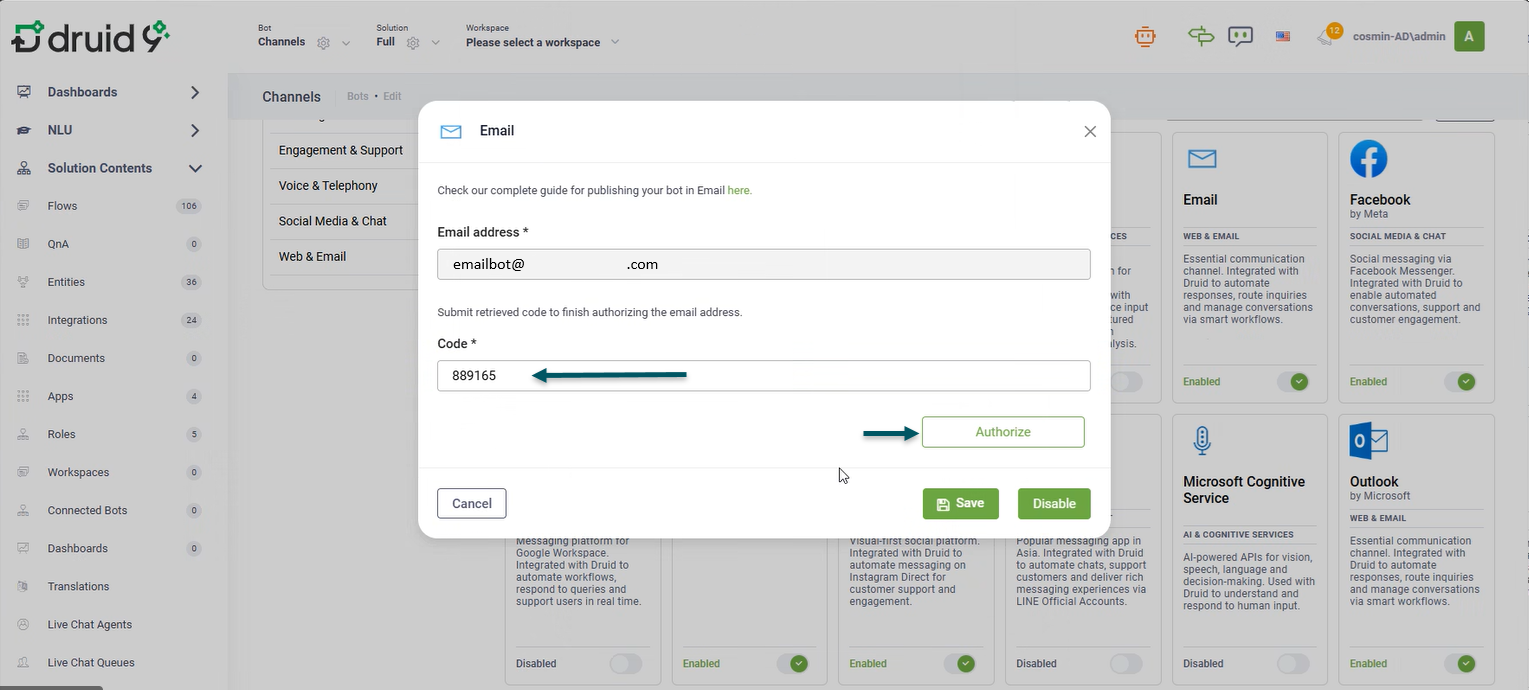1529x690 pixels.
Task: Open Flows in the sidebar
Action: [x=62, y=206]
